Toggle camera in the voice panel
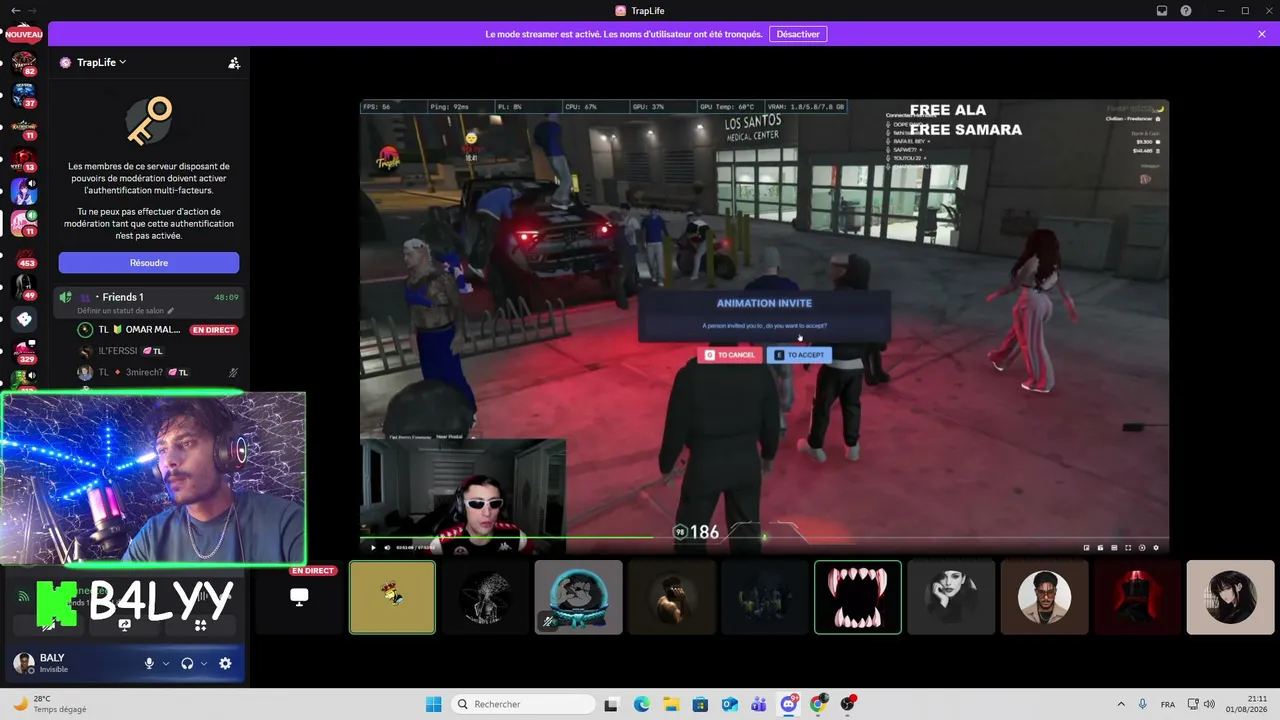 pos(49,624)
